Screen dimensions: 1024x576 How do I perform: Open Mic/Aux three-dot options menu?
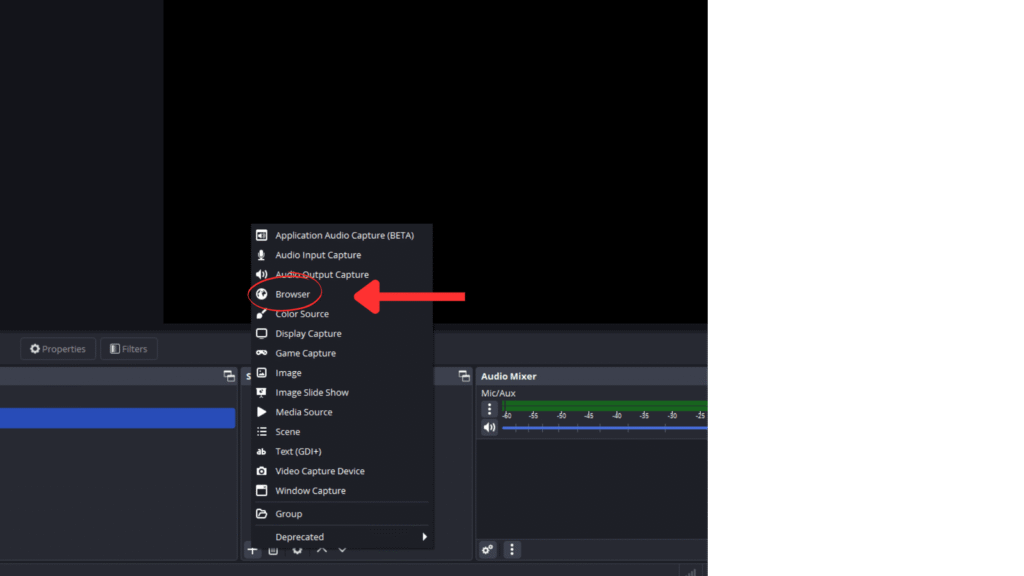tap(489, 409)
